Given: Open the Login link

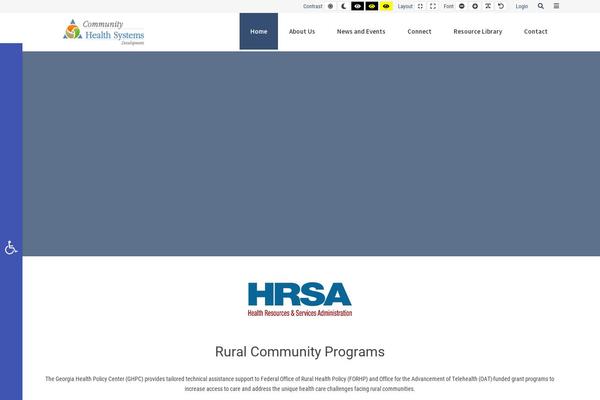Looking at the screenshot, I should tap(522, 6).
